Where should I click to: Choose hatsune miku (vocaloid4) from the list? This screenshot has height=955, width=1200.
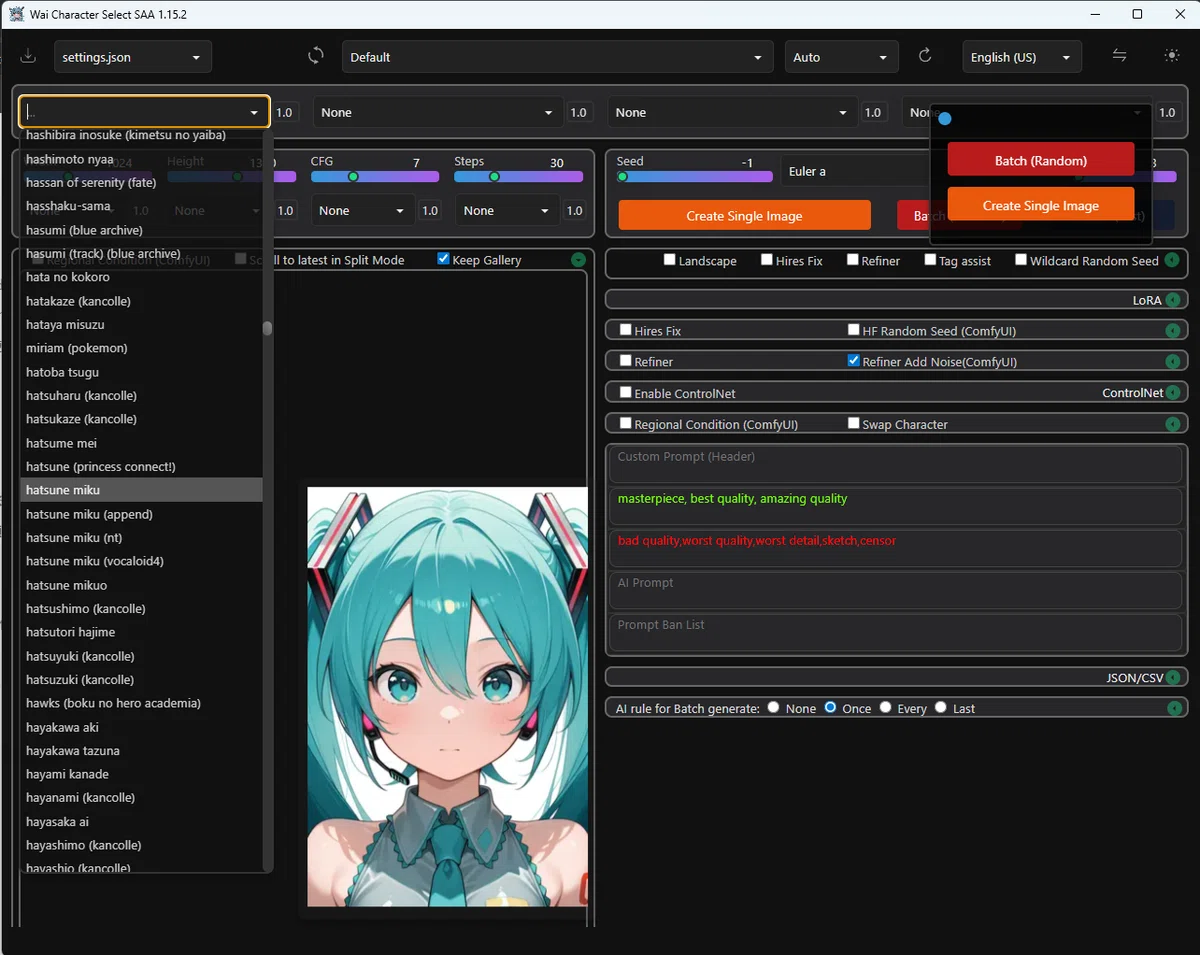(141, 561)
